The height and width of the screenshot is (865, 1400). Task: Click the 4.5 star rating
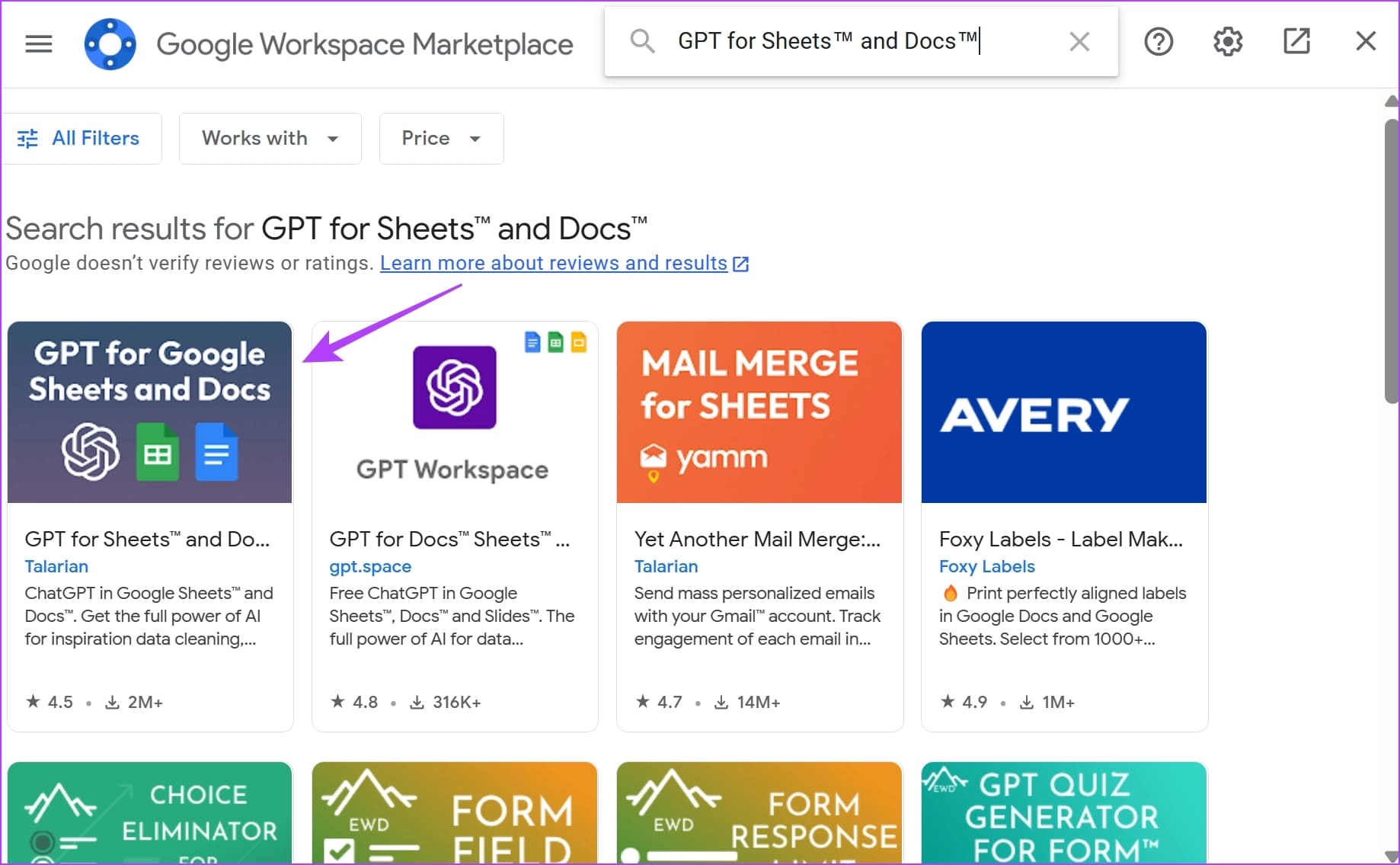[x=50, y=702]
